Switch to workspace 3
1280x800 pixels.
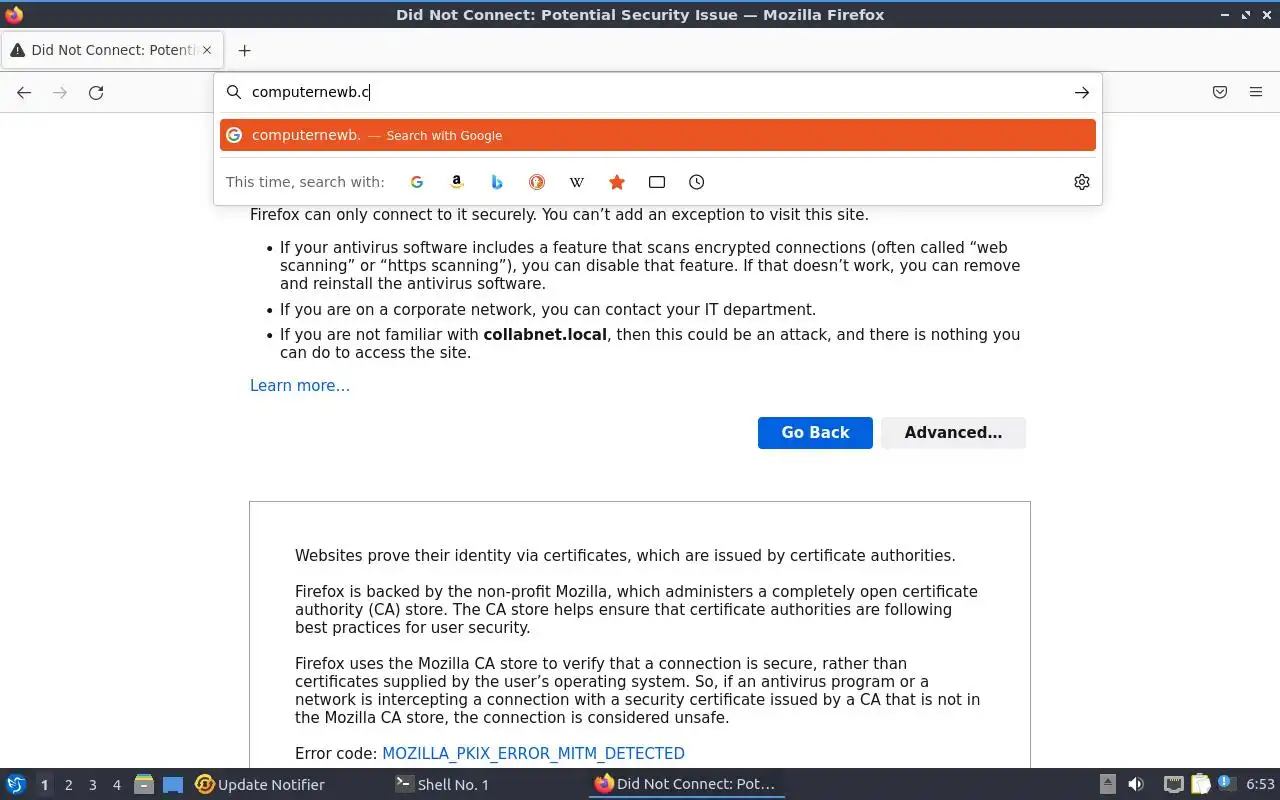pyautogui.click(x=92, y=785)
